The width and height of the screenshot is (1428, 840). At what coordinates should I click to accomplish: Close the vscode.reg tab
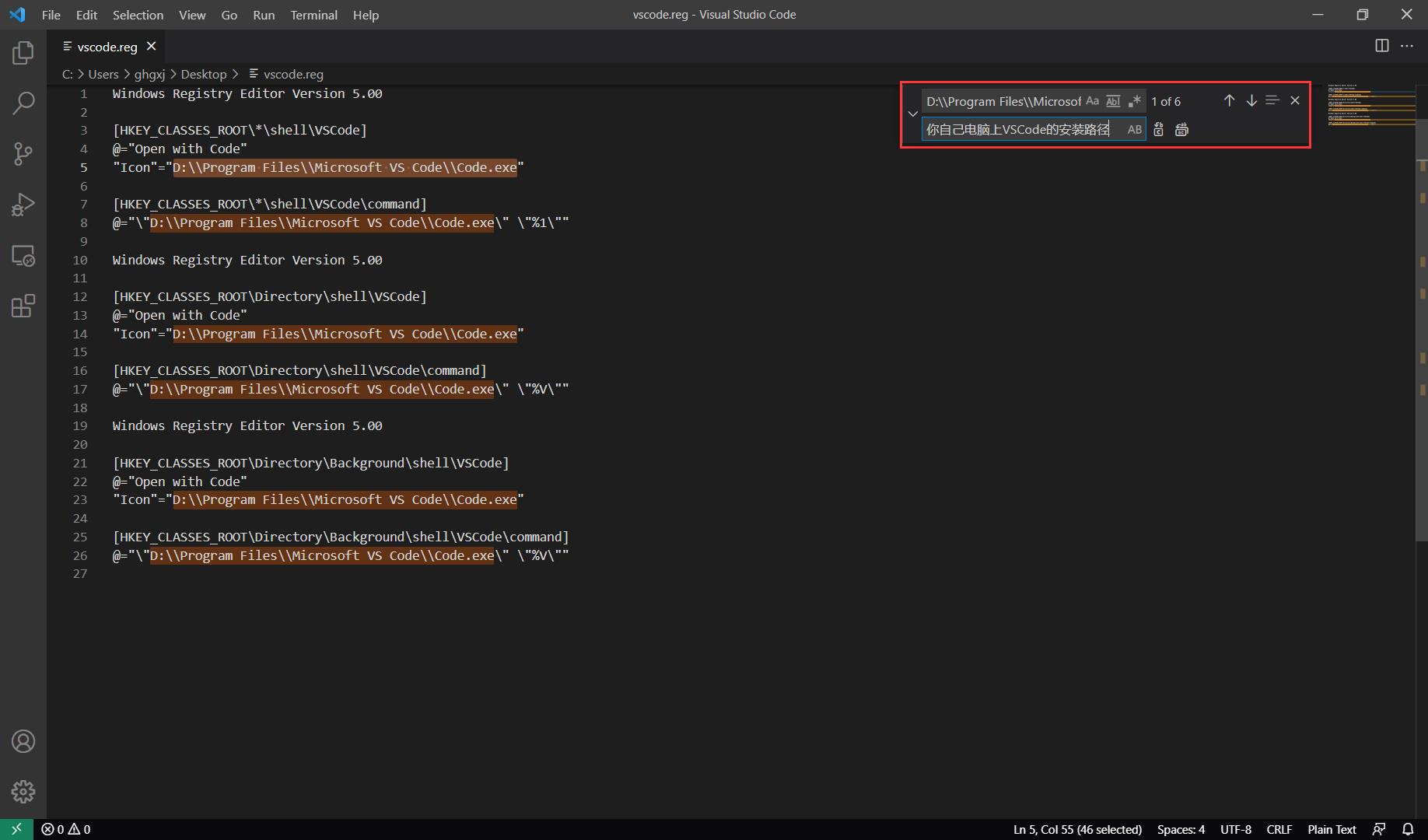click(x=152, y=47)
